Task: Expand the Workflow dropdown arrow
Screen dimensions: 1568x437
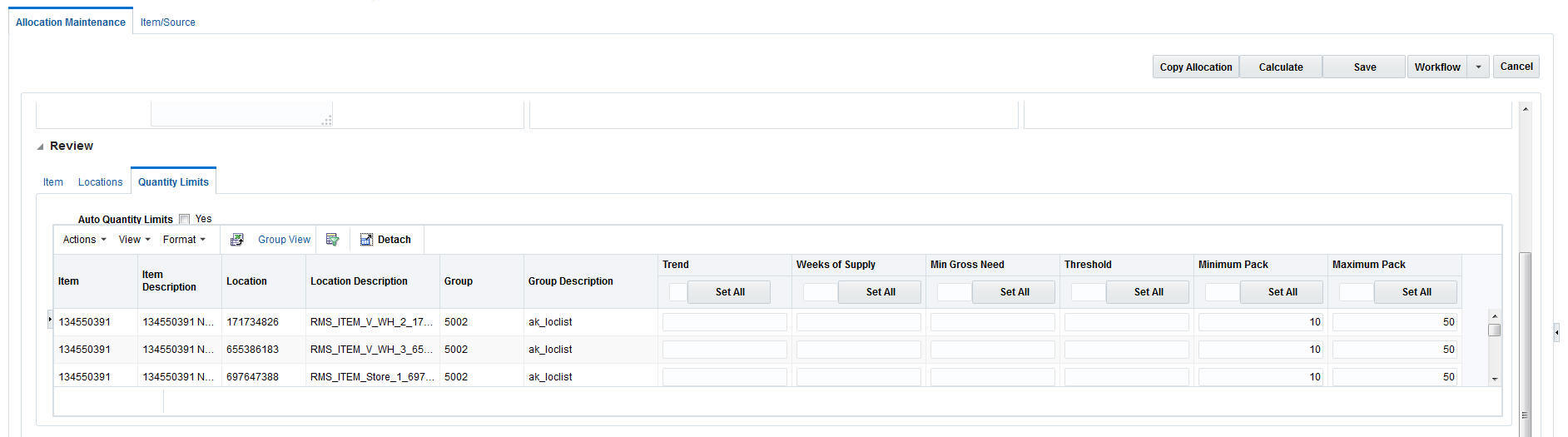Action: (1478, 67)
